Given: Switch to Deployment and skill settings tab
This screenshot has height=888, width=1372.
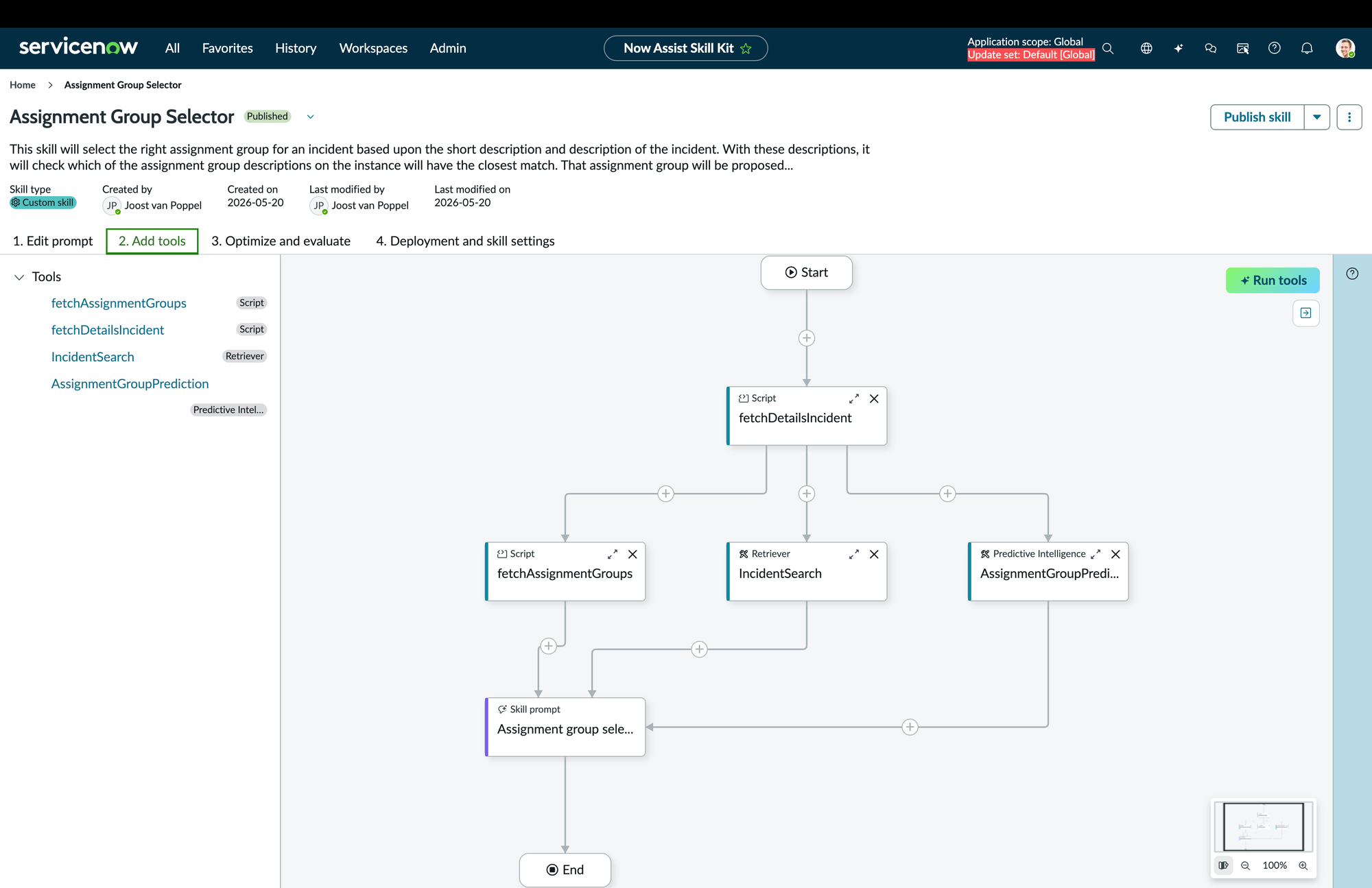Looking at the screenshot, I should point(465,241).
